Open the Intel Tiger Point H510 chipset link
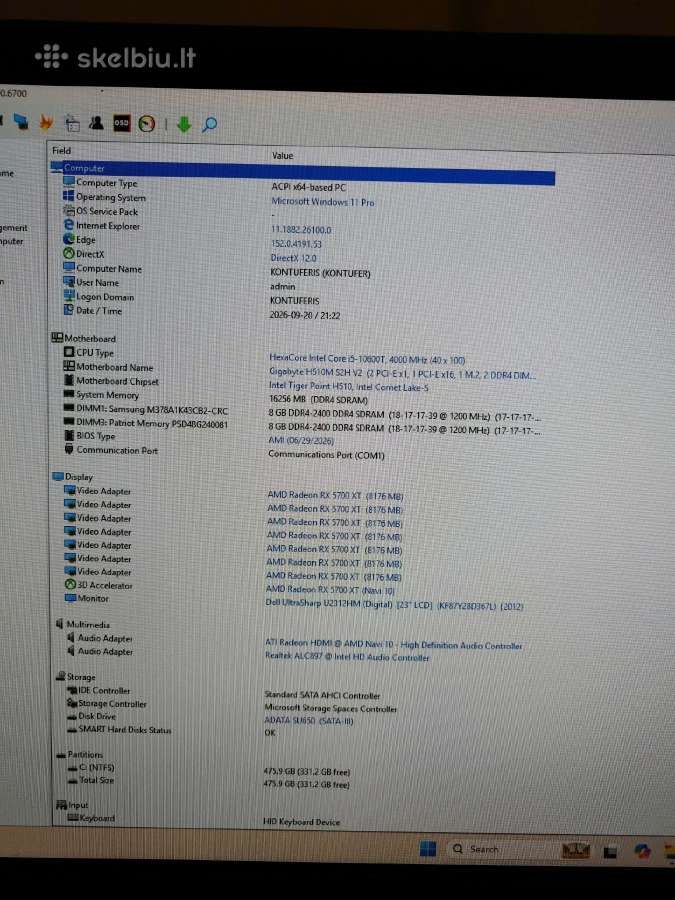The width and height of the screenshot is (675, 900). 348,387
